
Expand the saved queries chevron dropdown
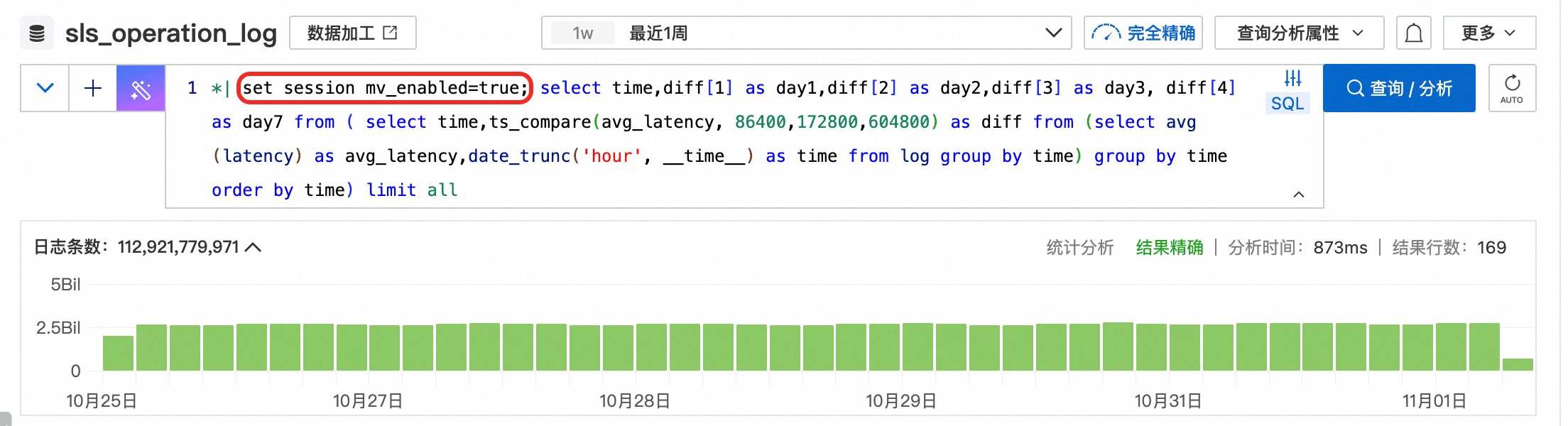pos(45,89)
